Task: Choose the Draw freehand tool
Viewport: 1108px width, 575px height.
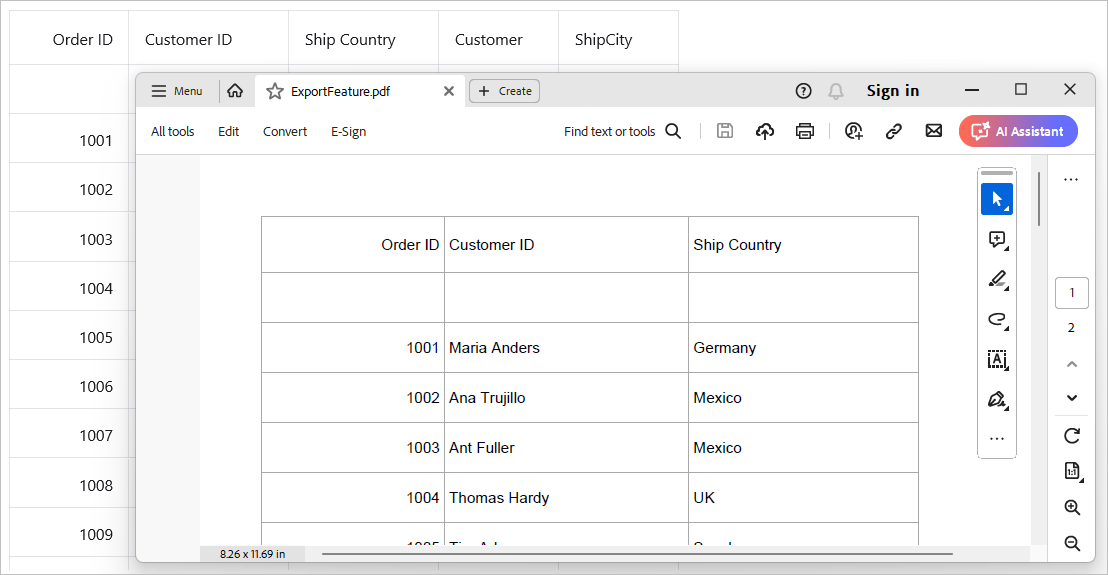Action: coord(996,320)
